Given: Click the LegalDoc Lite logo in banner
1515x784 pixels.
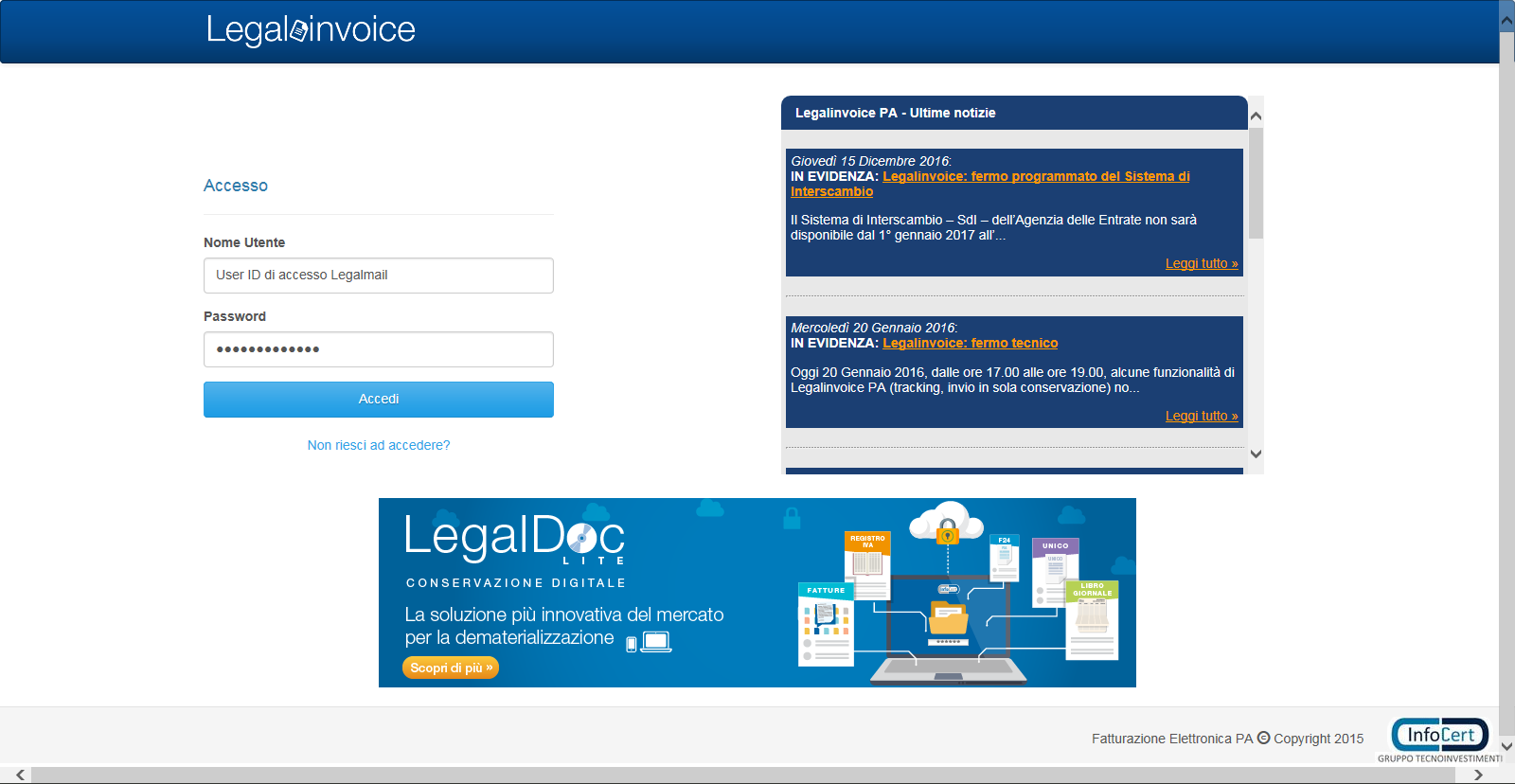Looking at the screenshot, I should (x=515, y=539).
